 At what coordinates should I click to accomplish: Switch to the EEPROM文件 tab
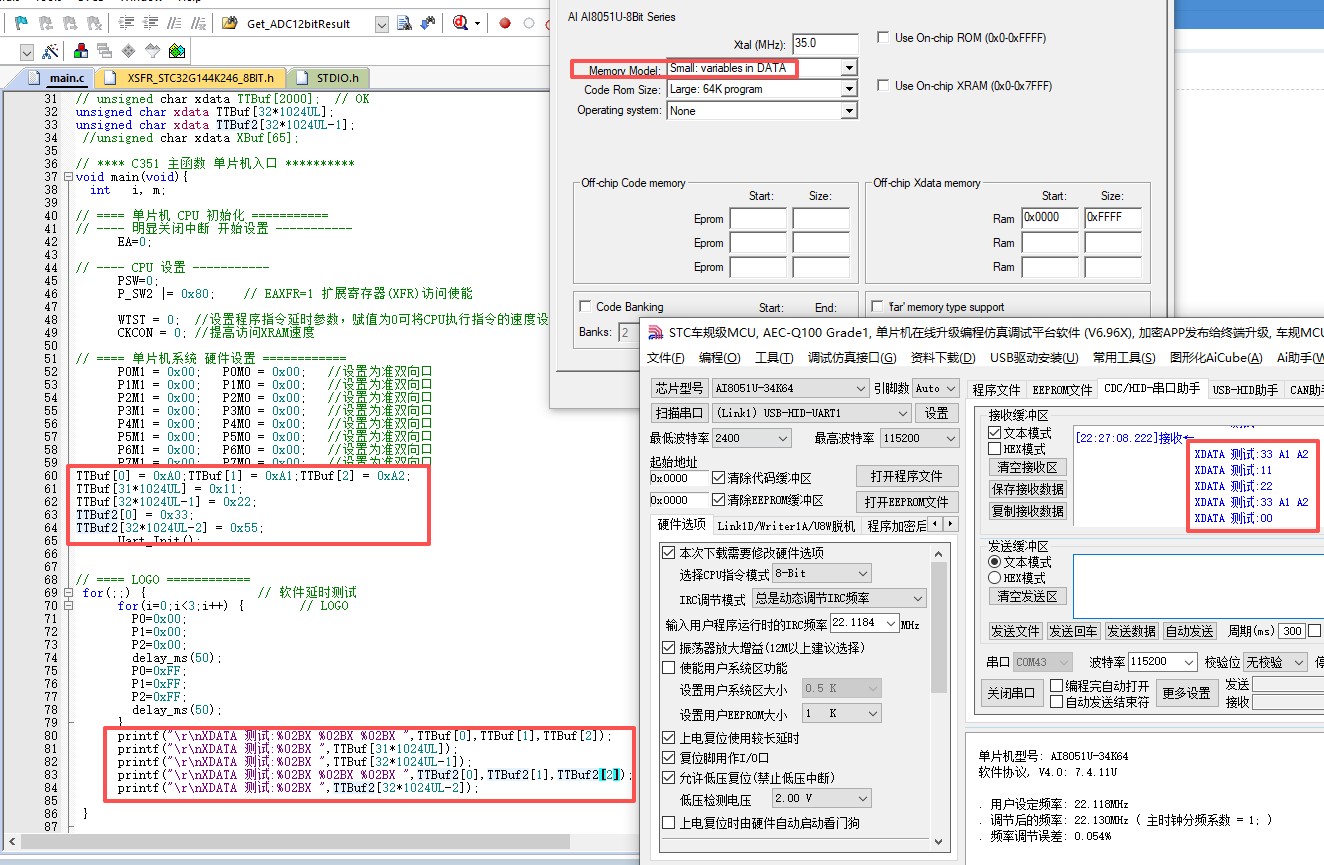[x=1061, y=389]
